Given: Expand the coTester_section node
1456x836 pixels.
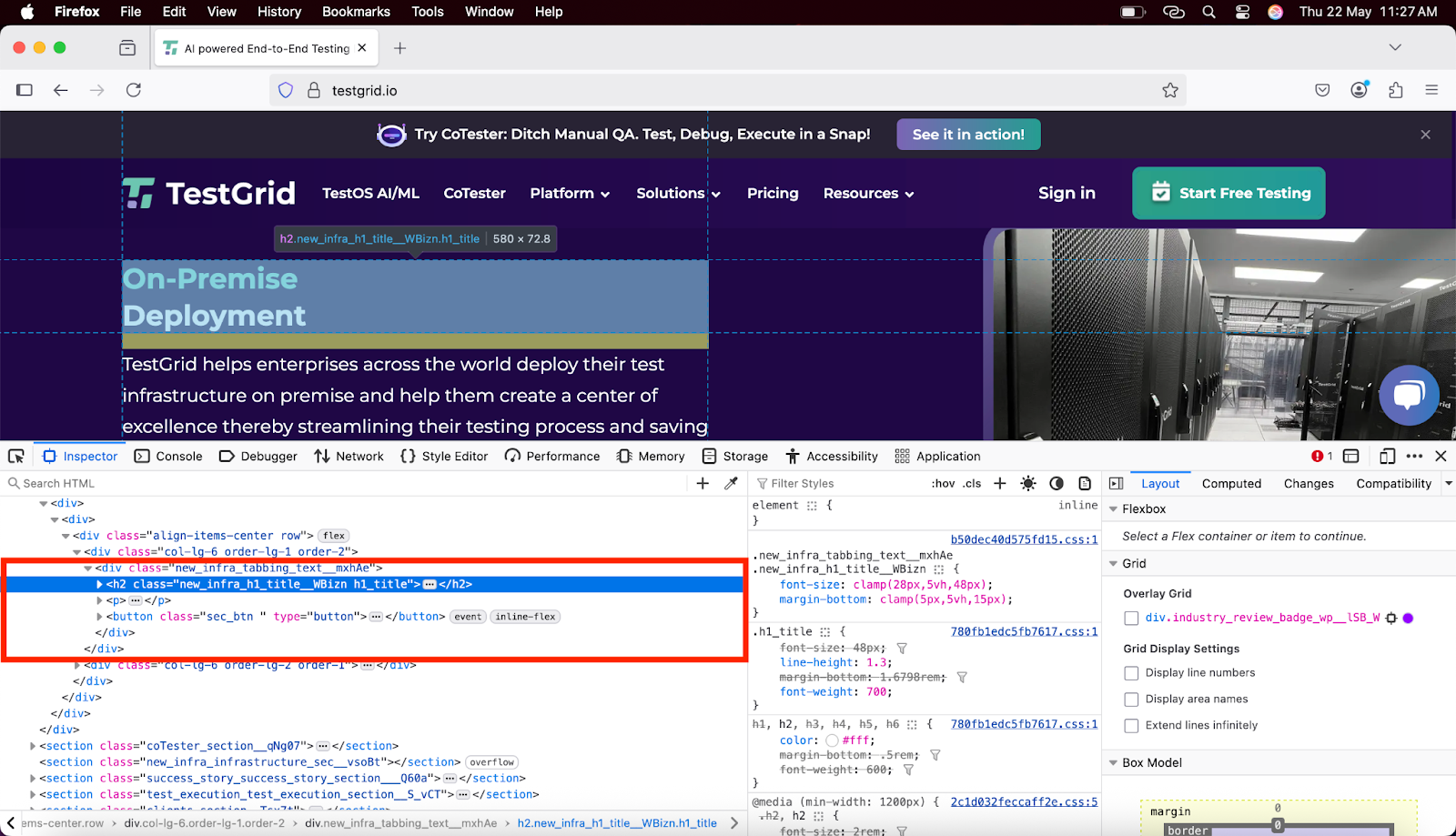Looking at the screenshot, I should [33, 746].
